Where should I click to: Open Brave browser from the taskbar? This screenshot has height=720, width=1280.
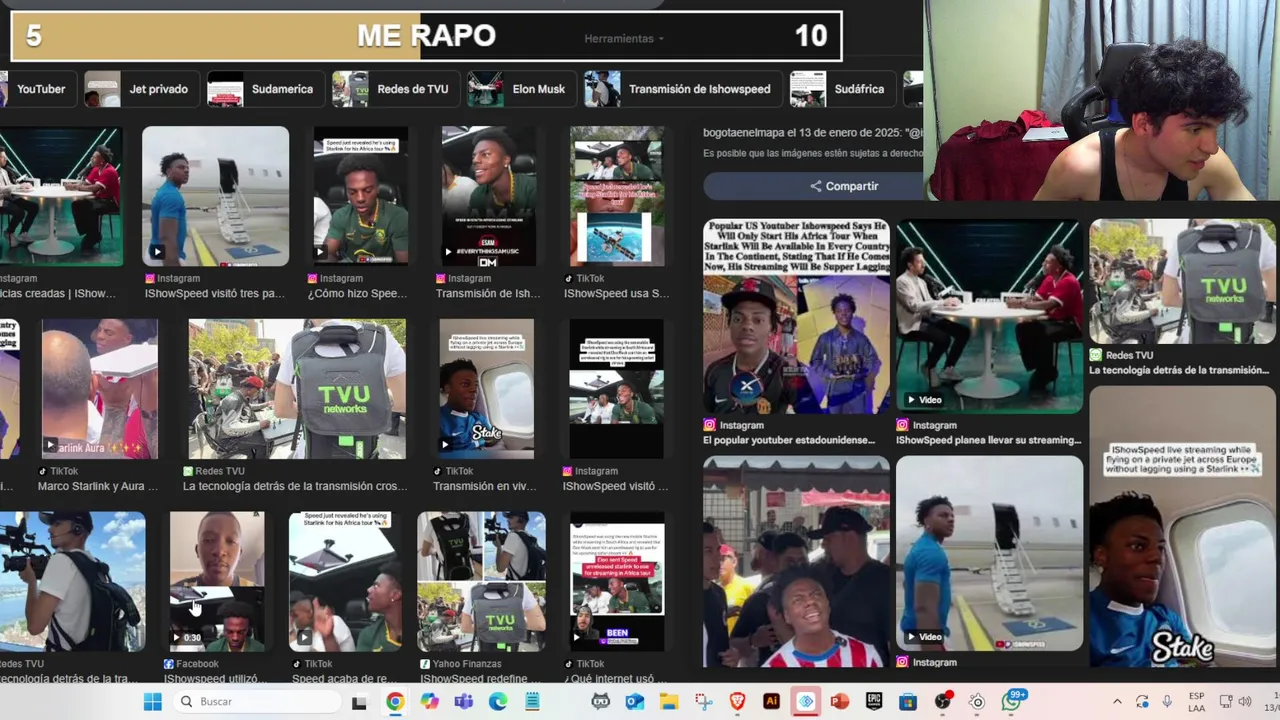(x=737, y=701)
